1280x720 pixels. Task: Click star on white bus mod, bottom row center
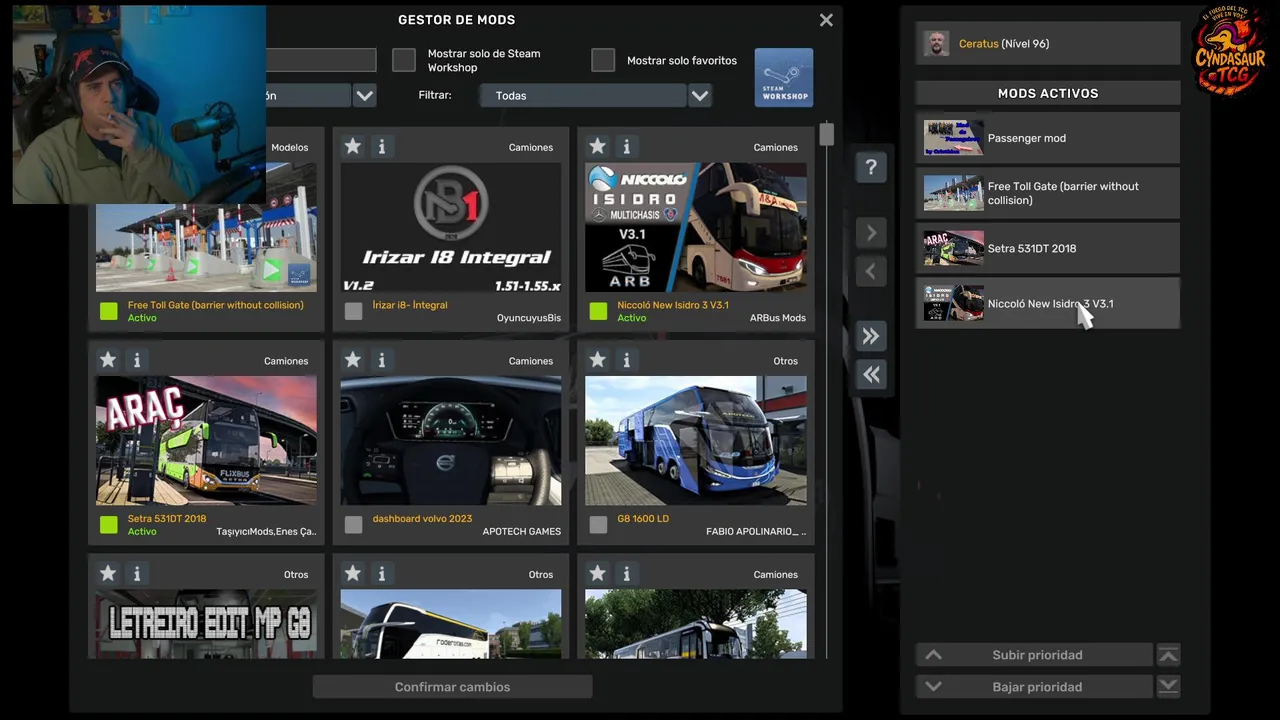(x=352, y=573)
